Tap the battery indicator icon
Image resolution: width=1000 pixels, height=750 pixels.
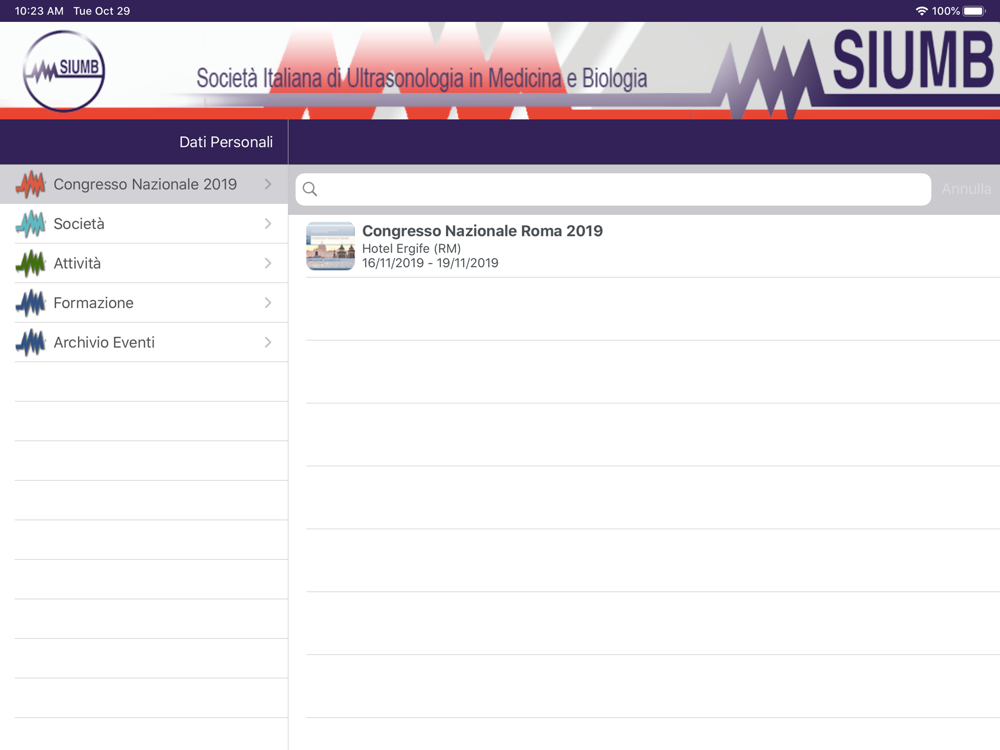[x=974, y=11]
